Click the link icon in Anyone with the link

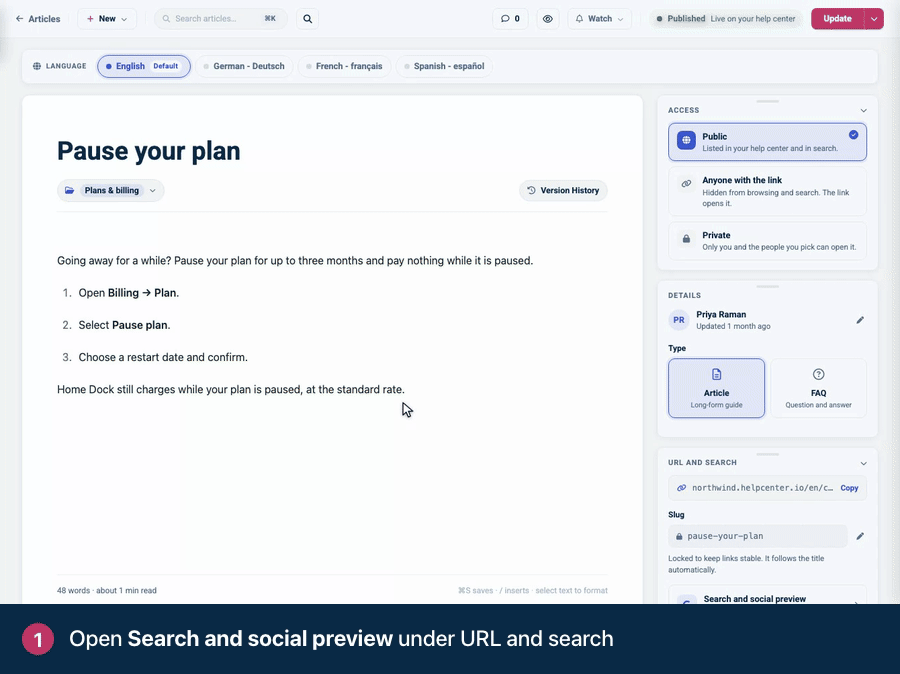point(686,184)
